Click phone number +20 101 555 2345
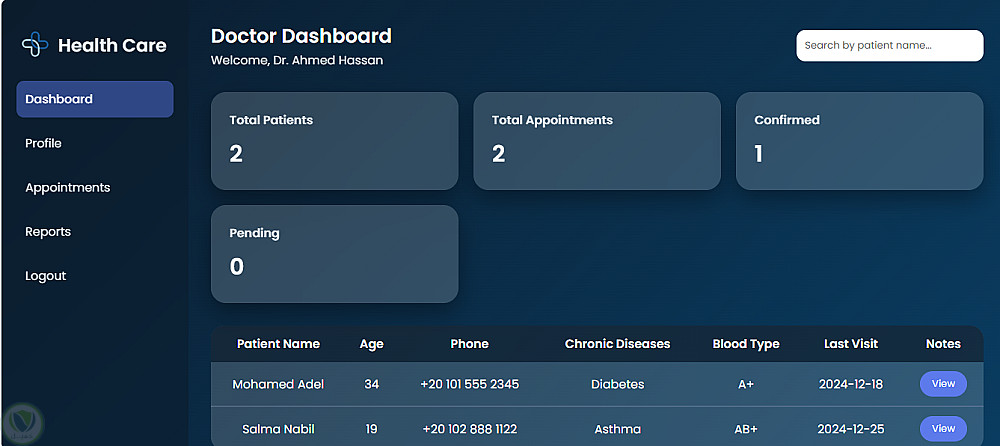Image resolution: width=1000 pixels, height=446 pixels. (469, 384)
